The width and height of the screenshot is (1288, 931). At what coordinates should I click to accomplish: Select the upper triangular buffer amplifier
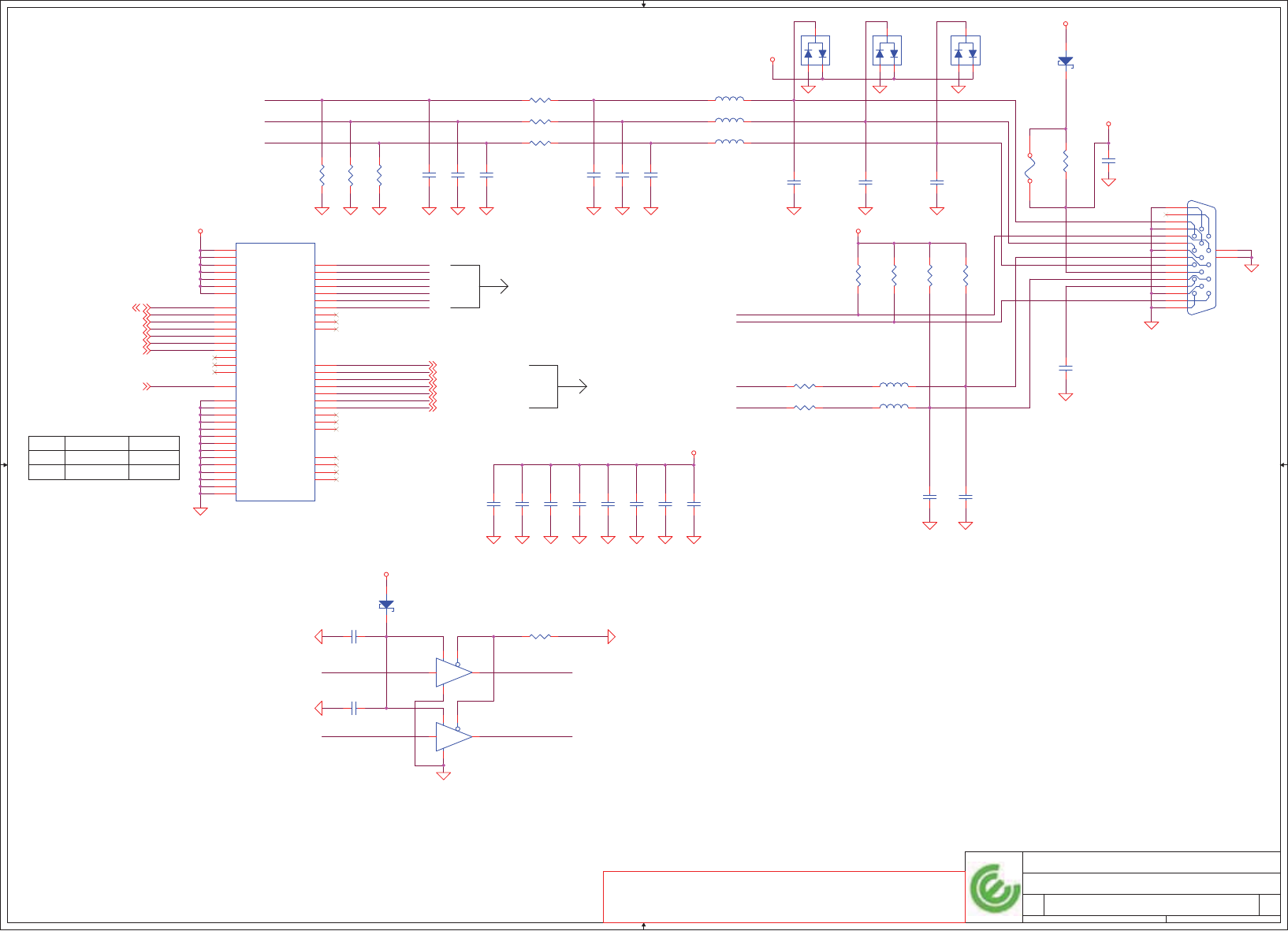[x=454, y=672]
